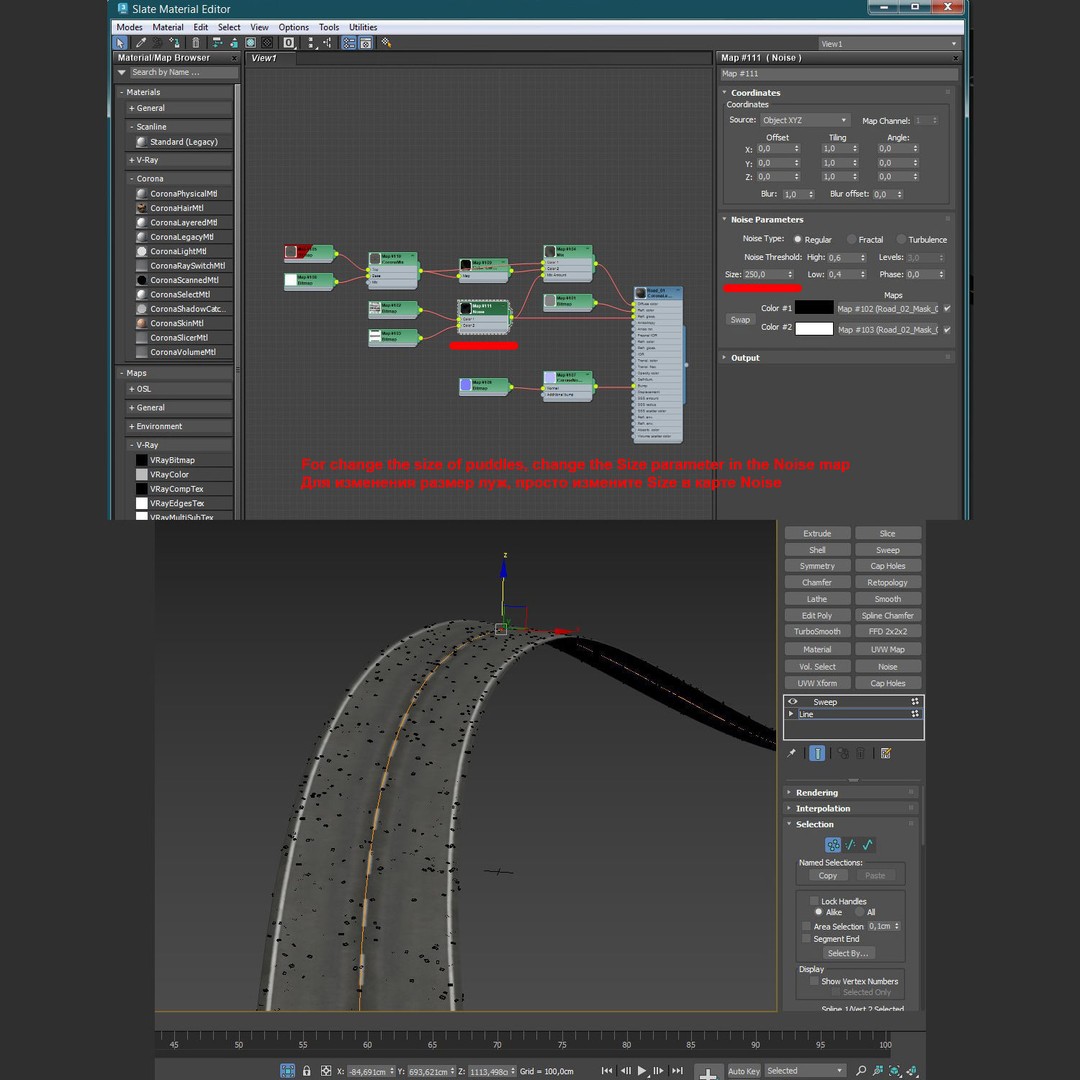Select the Spline sub-object icon
1080x1080 pixels.
[x=867, y=845]
